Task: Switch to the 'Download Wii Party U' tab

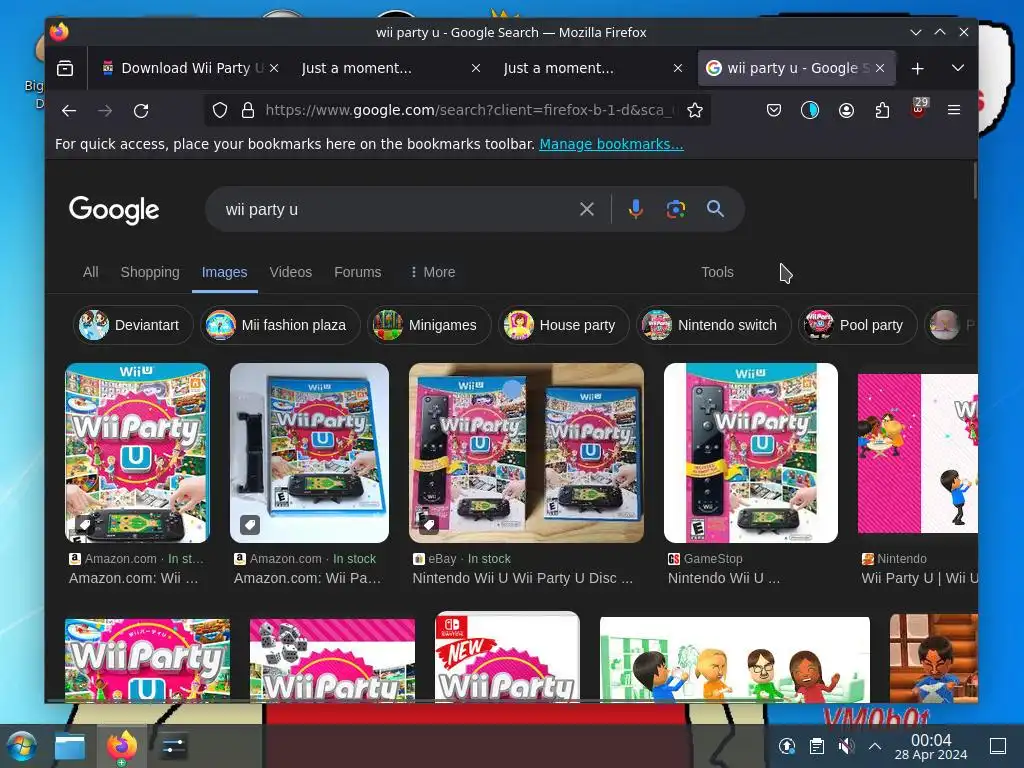Action: (184, 68)
